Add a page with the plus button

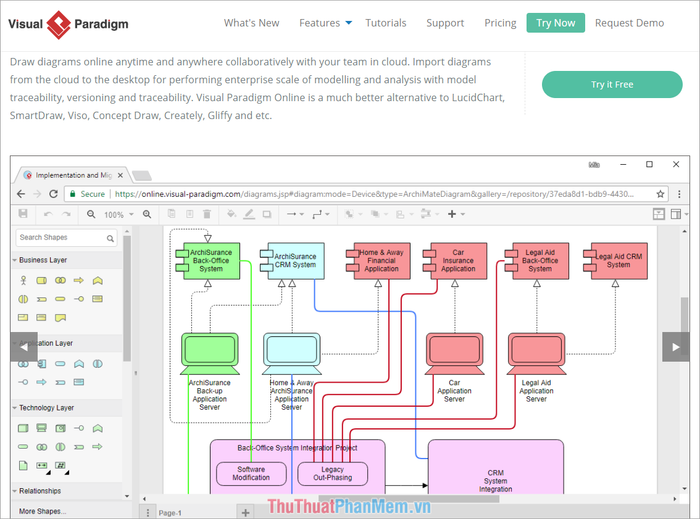click(x=246, y=513)
